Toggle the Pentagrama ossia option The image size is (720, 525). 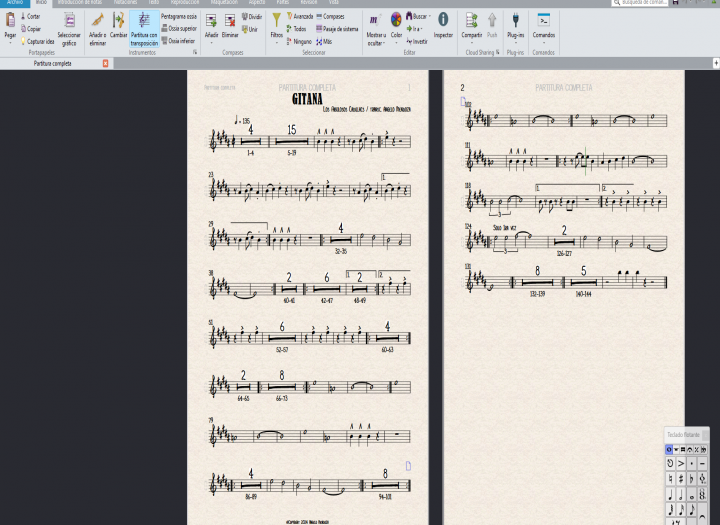179,16
